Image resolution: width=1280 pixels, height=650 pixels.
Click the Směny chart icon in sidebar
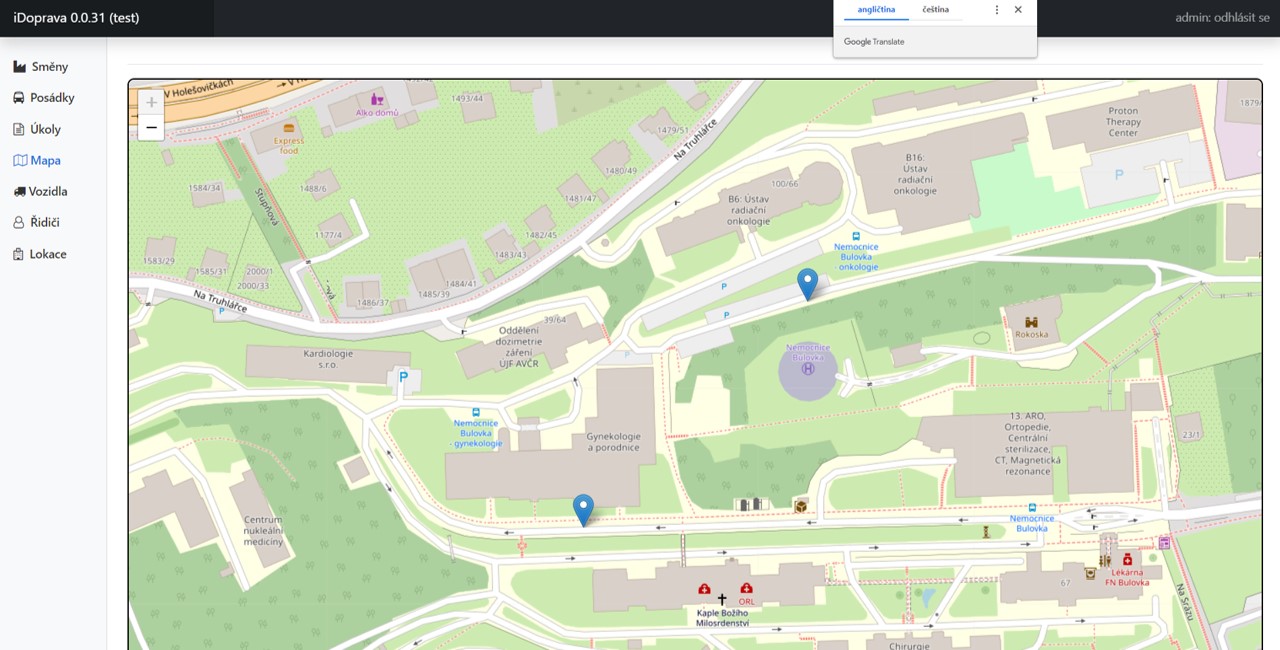[19, 67]
